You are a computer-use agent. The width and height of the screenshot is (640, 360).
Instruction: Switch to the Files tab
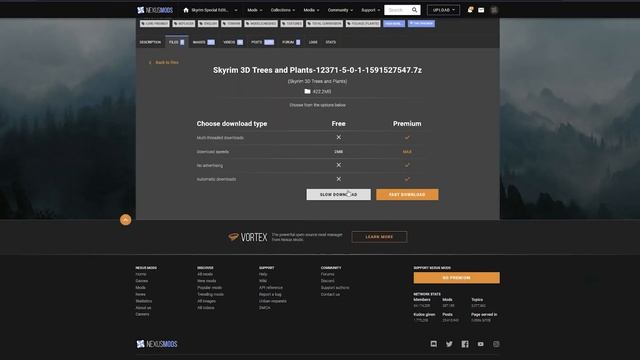[x=176, y=42]
